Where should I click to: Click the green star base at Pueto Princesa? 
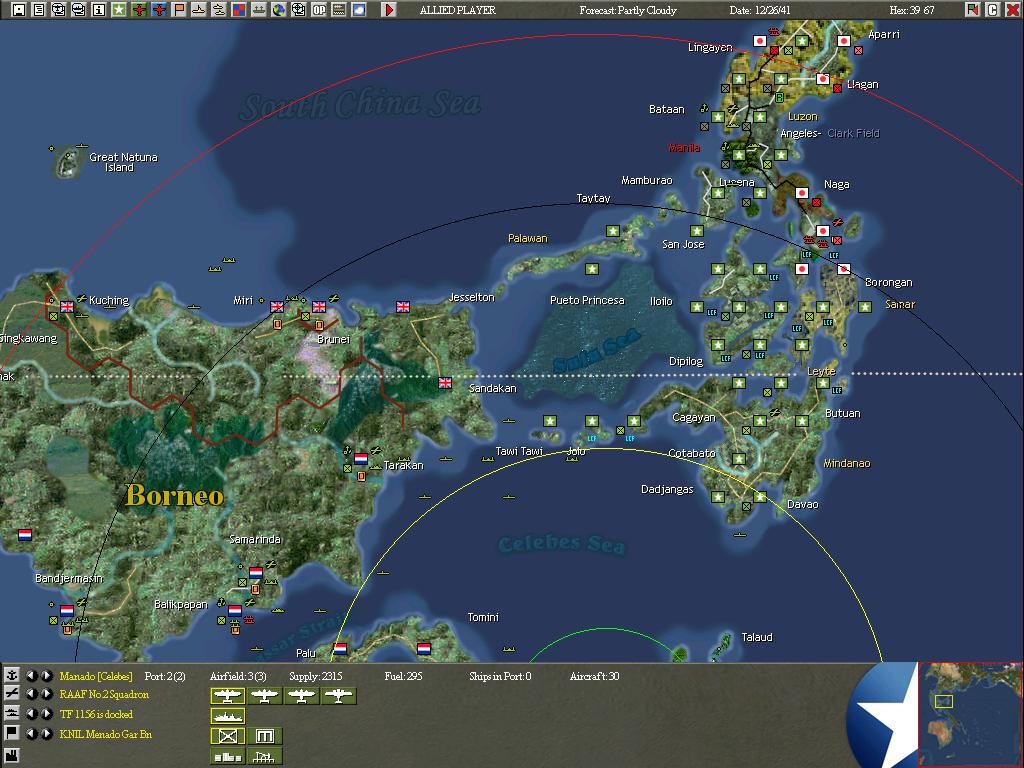click(x=592, y=269)
